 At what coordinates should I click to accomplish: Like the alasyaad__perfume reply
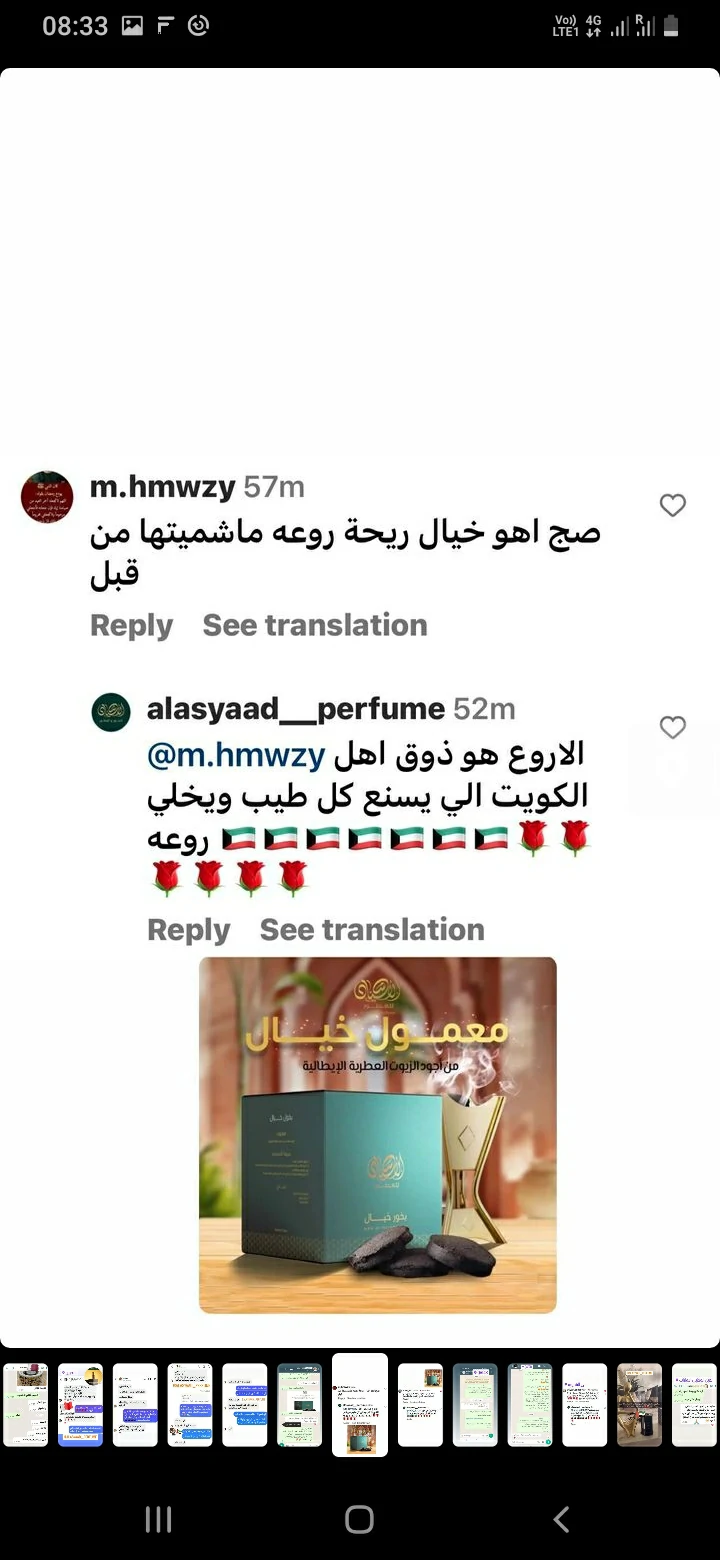tap(673, 727)
